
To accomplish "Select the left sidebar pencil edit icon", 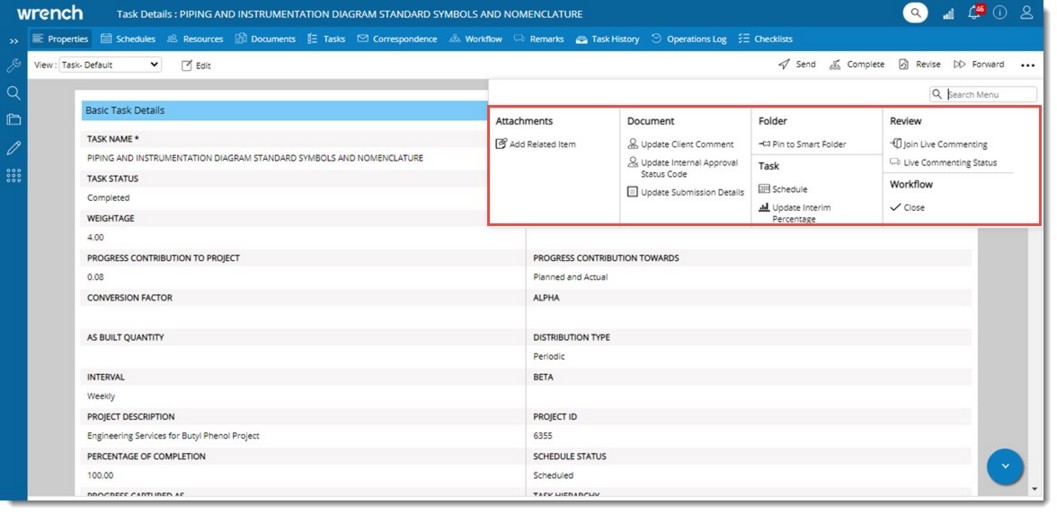I will (13, 148).
